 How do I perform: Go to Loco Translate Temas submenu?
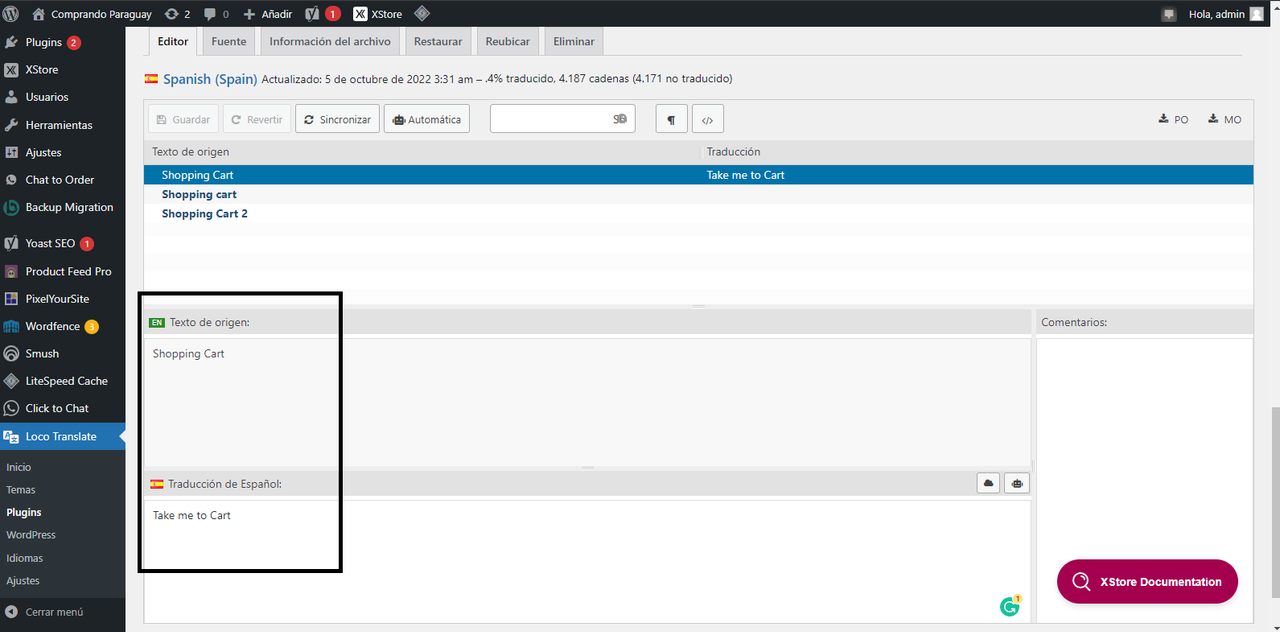click(x=21, y=490)
